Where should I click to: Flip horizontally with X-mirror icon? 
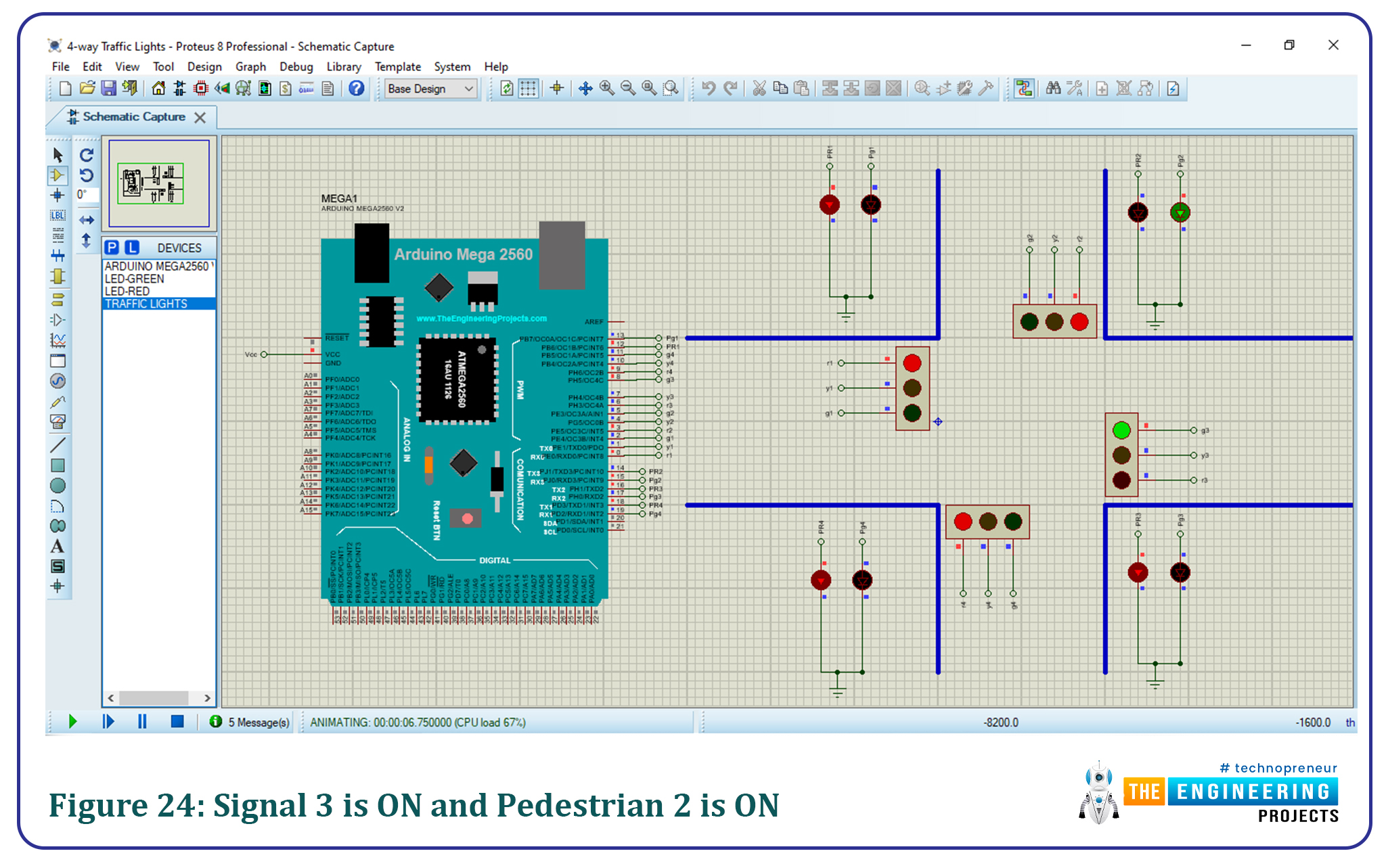click(x=87, y=220)
